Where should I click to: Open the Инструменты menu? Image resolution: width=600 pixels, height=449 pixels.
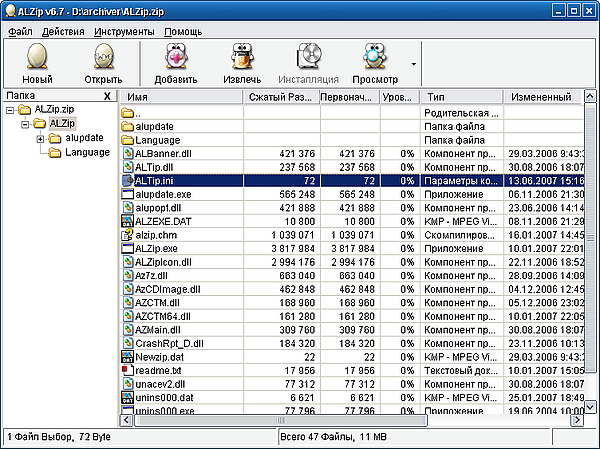[125, 32]
